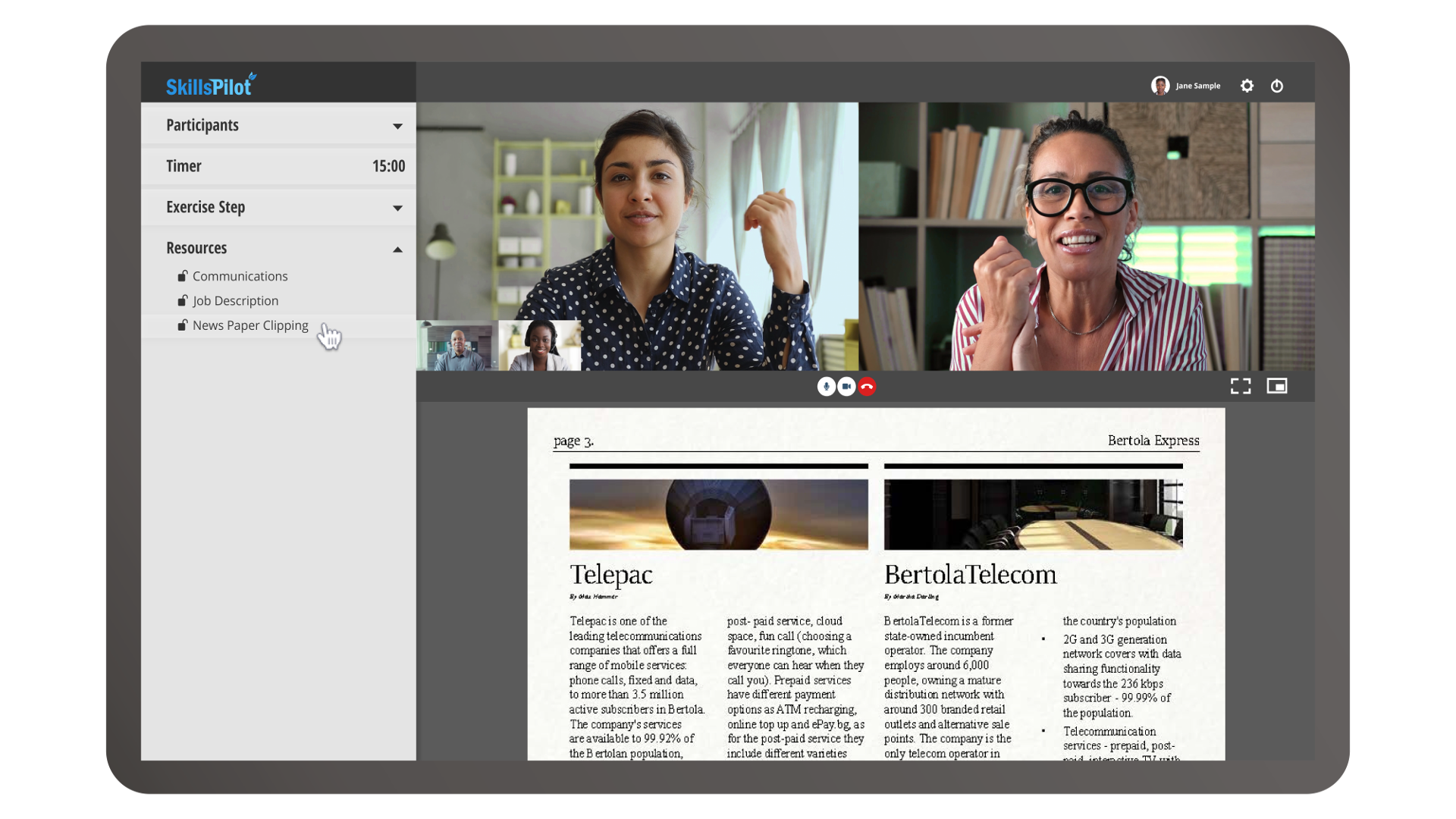Image resolution: width=1456 pixels, height=819 pixels.
Task: Expand the Exercise Step section arrow
Action: click(397, 208)
